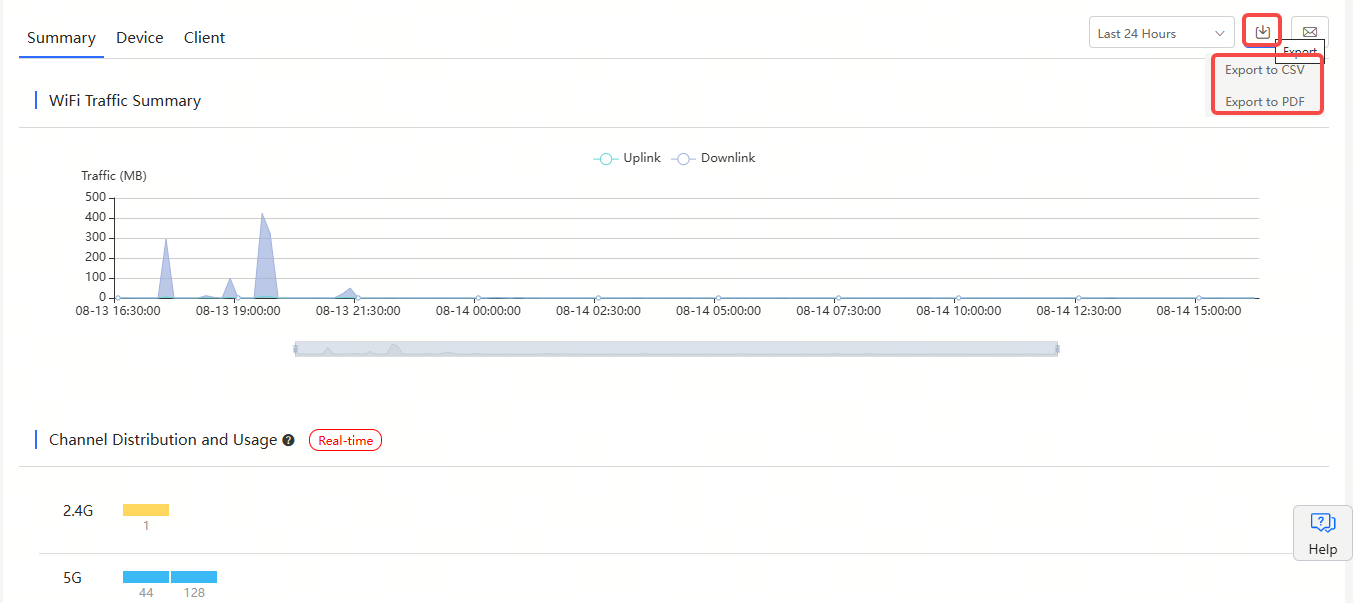Toggle the Uplink legend series
The width and height of the screenshot is (1353, 603).
tap(627, 158)
